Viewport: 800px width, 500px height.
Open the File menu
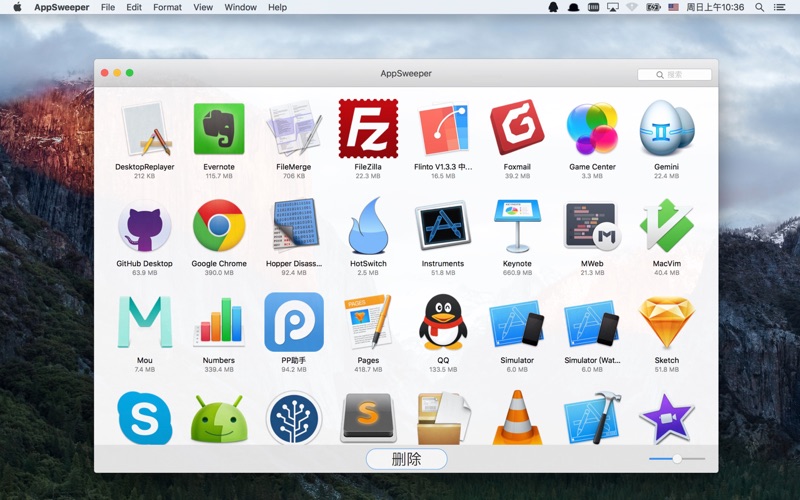[108, 7]
